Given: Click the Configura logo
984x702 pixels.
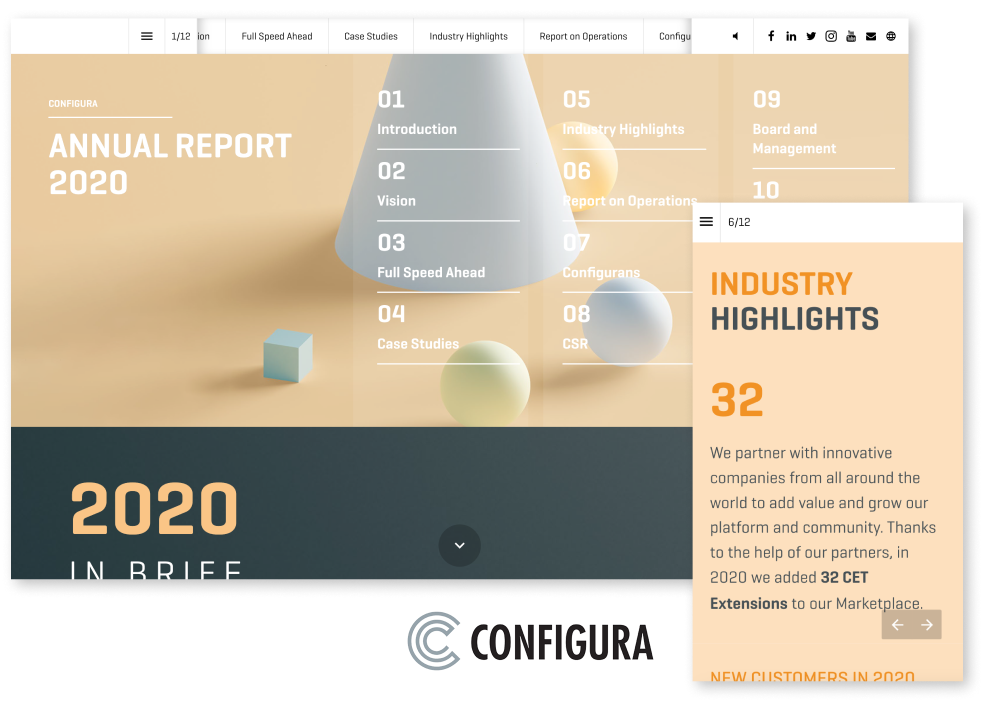Looking at the screenshot, I should (x=530, y=641).
